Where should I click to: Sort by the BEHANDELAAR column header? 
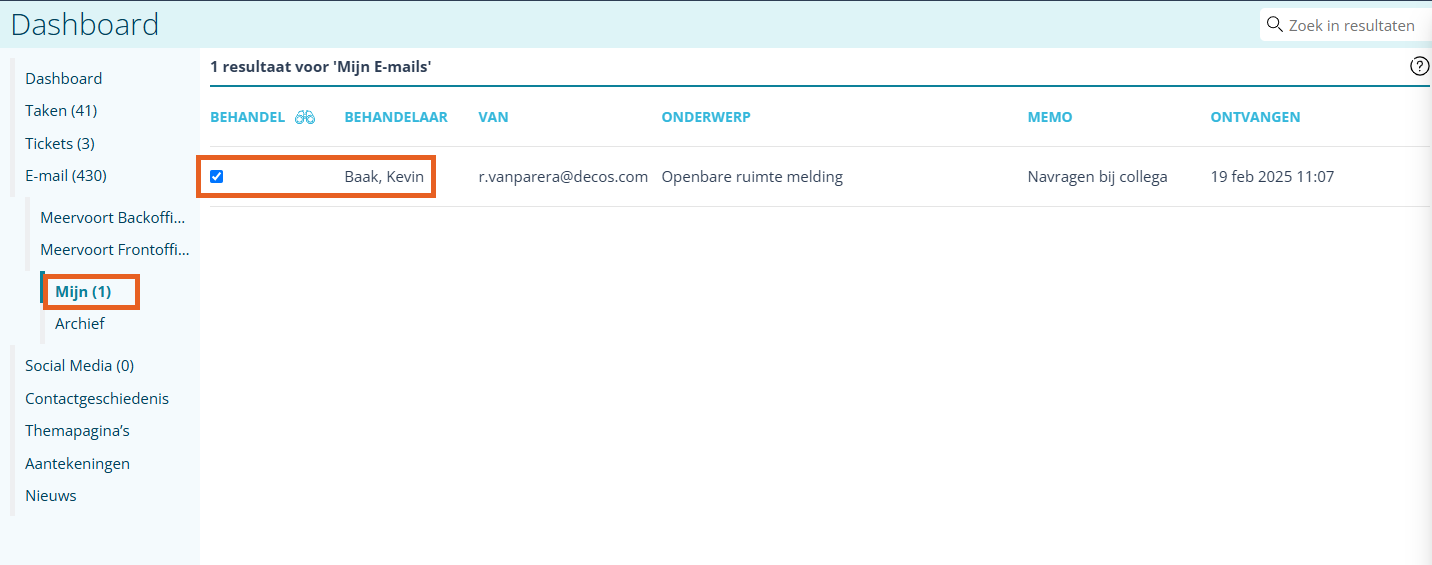[396, 117]
